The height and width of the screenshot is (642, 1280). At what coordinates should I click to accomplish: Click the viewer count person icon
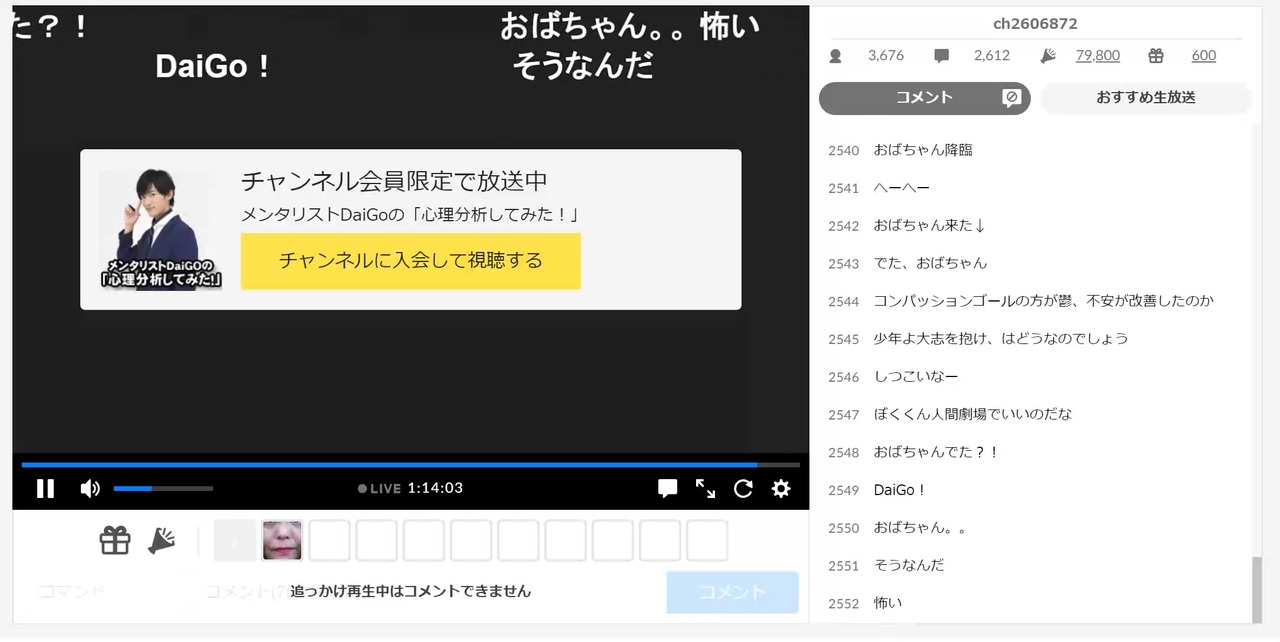click(837, 56)
